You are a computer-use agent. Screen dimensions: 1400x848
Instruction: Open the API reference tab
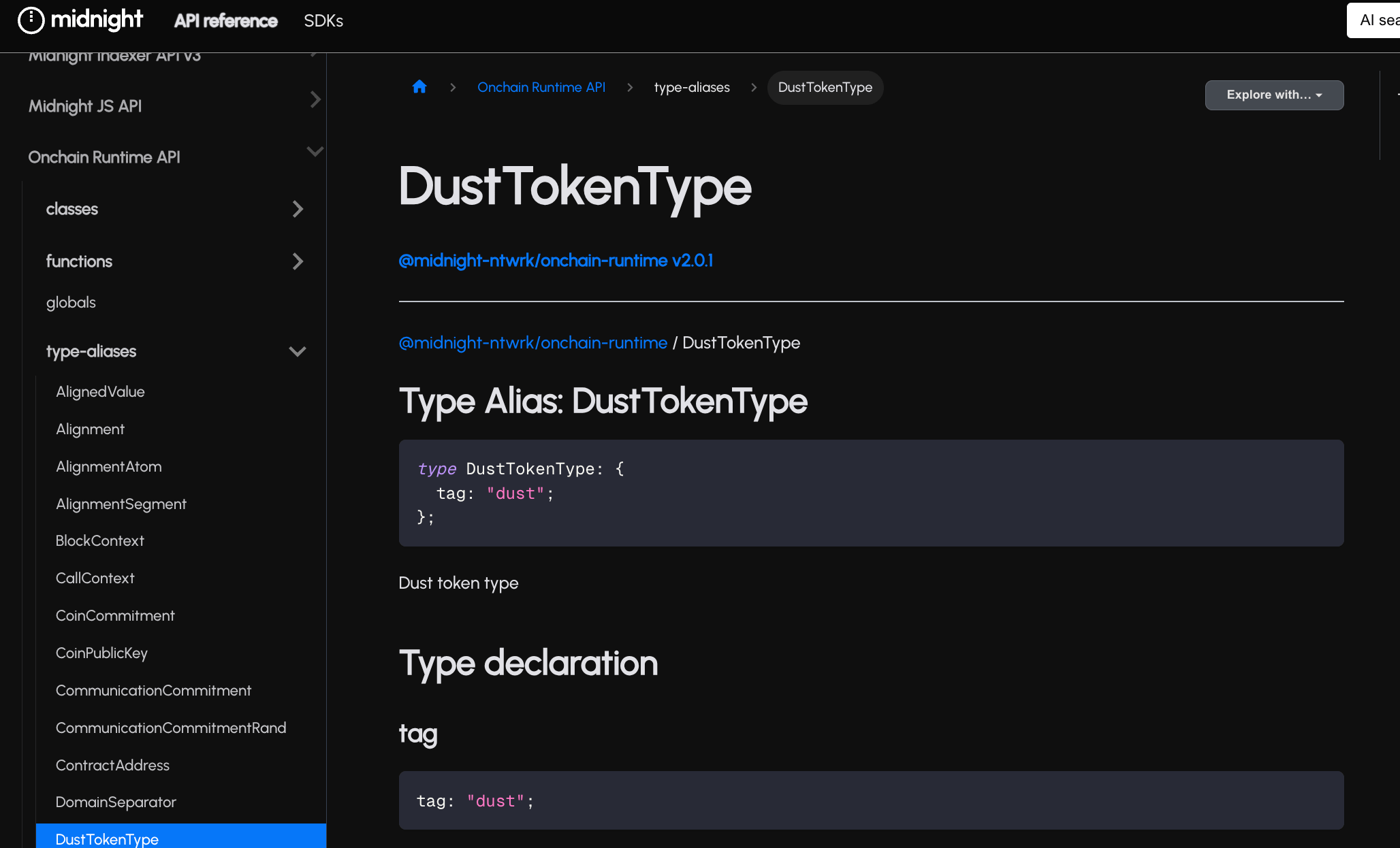(x=226, y=21)
